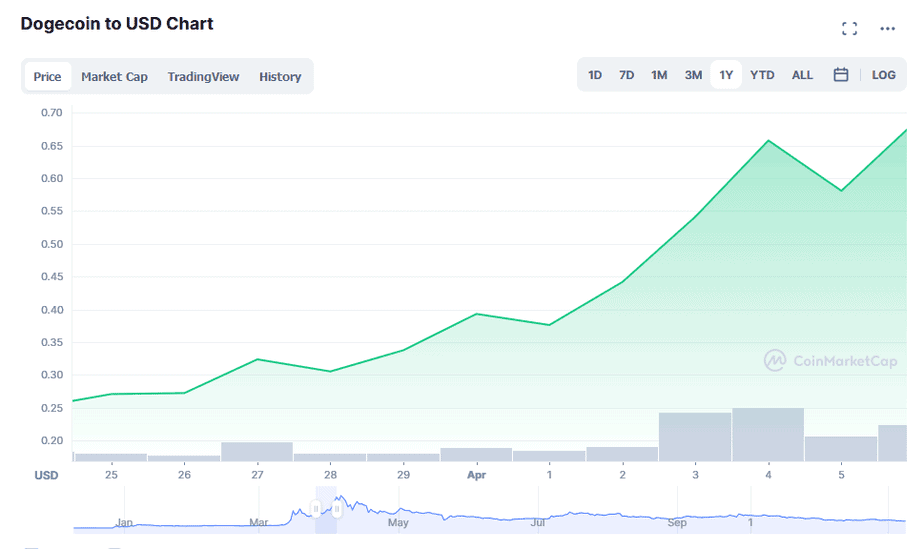Switch to the Price tab

pyautogui.click(x=47, y=77)
